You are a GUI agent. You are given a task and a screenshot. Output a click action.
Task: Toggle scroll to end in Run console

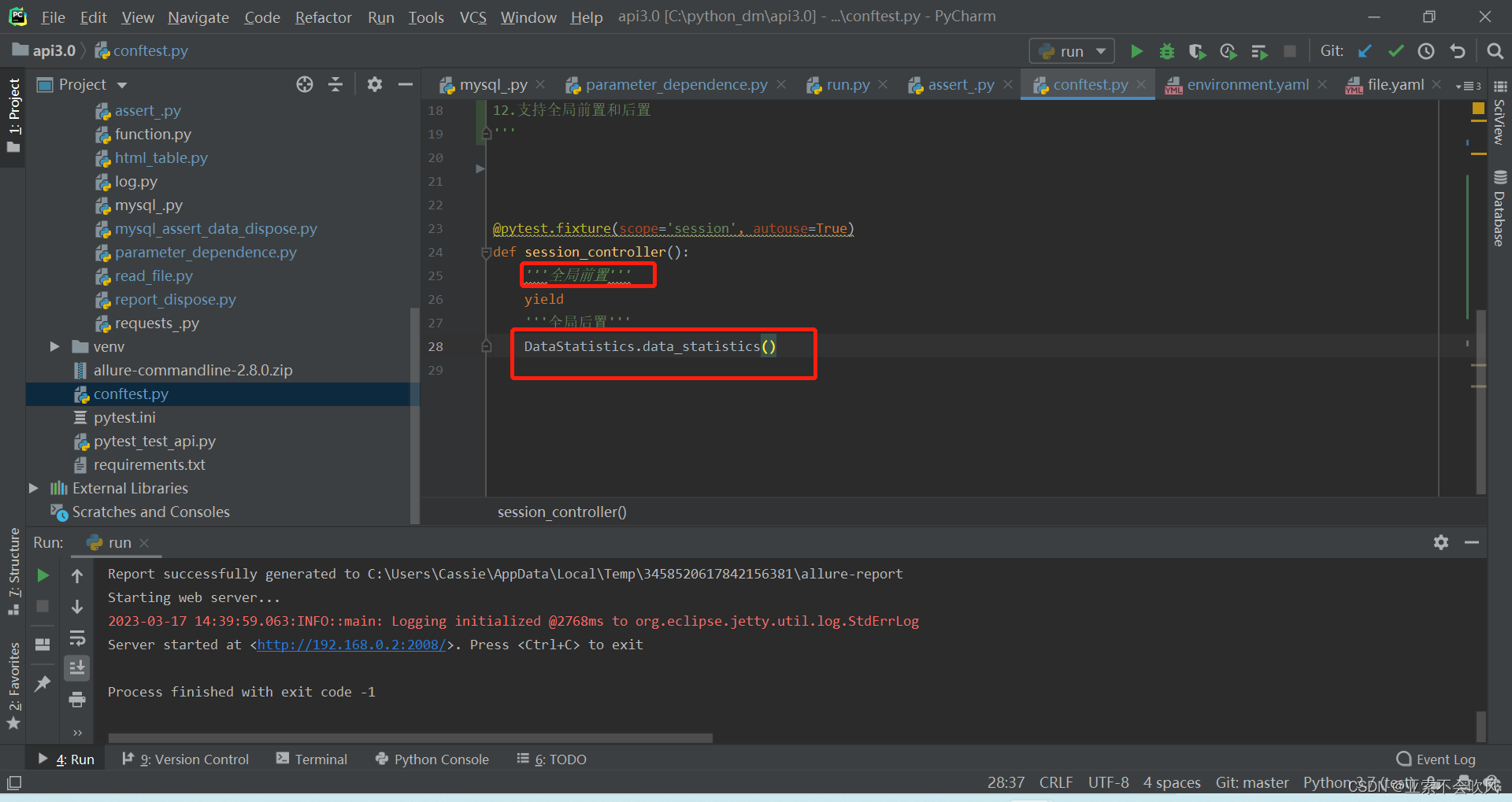pyautogui.click(x=77, y=667)
